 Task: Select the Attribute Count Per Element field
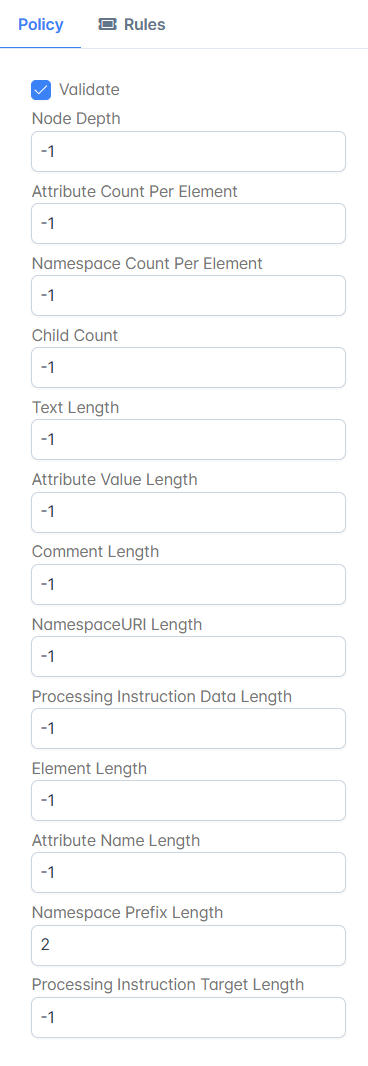(x=188, y=224)
